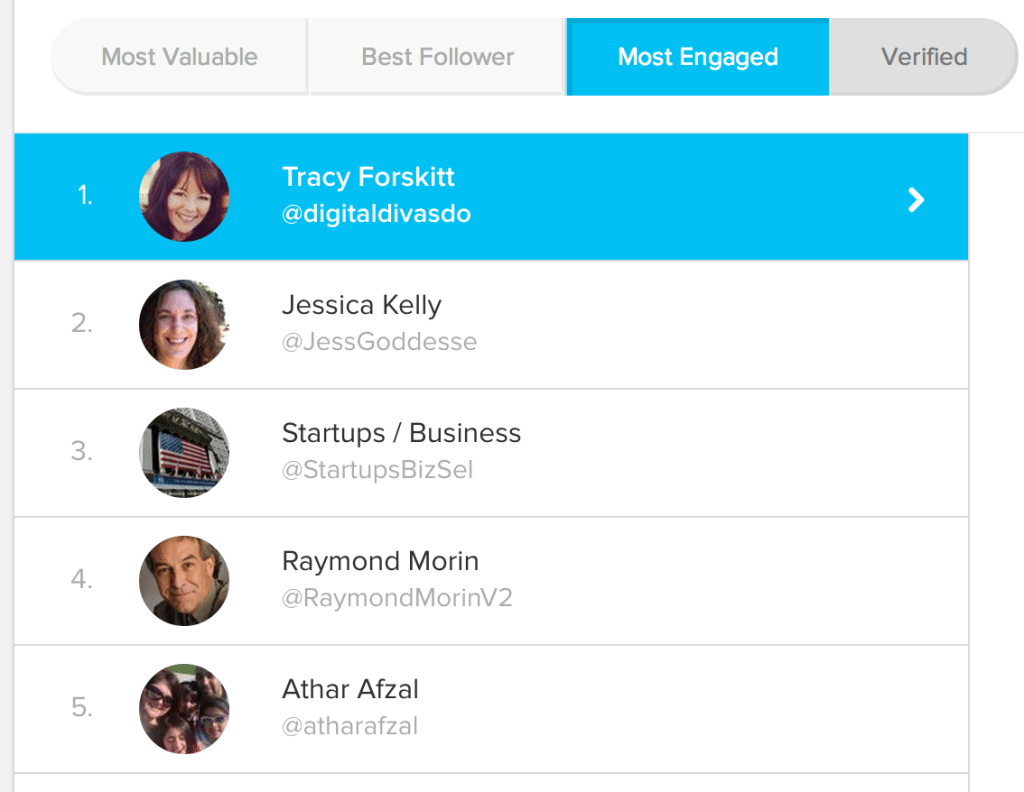
Task: Select the Raymond Morin list row
Action: point(600,580)
